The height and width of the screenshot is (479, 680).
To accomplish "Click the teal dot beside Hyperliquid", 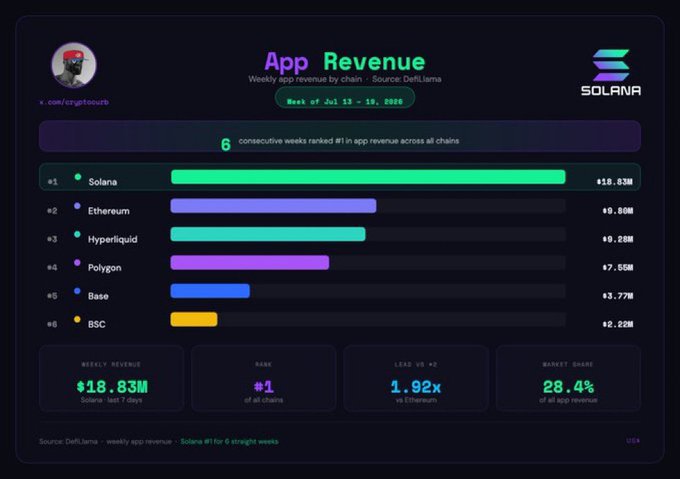I will pyautogui.click(x=77, y=234).
